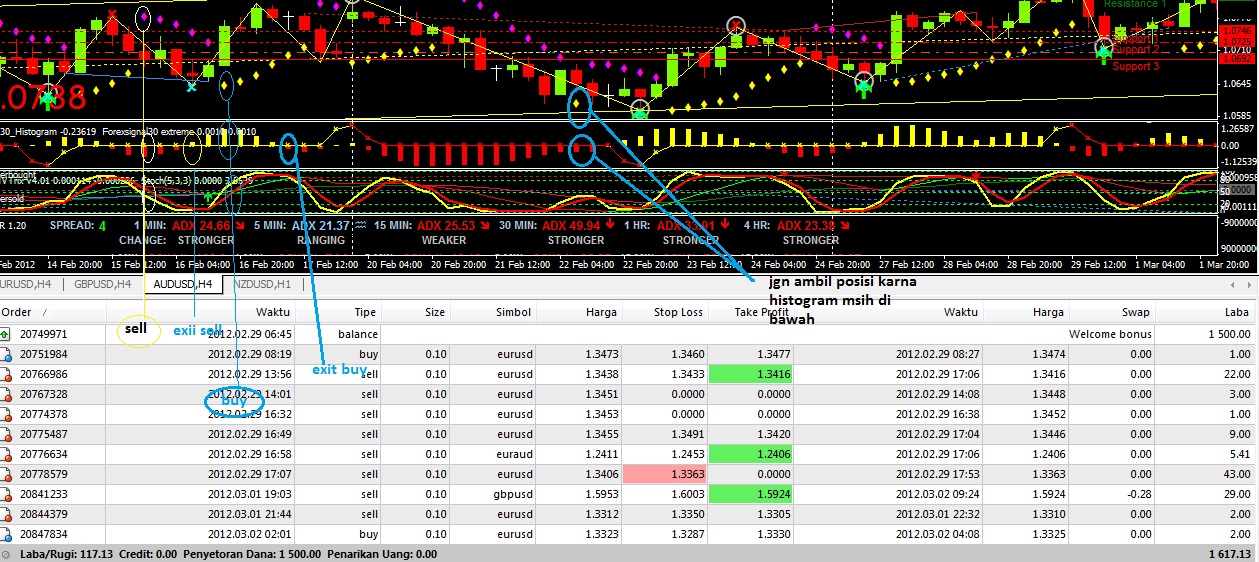Click the Welcome bonus comment cell
This screenshot has height=562, width=1259.
pos(1110,334)
